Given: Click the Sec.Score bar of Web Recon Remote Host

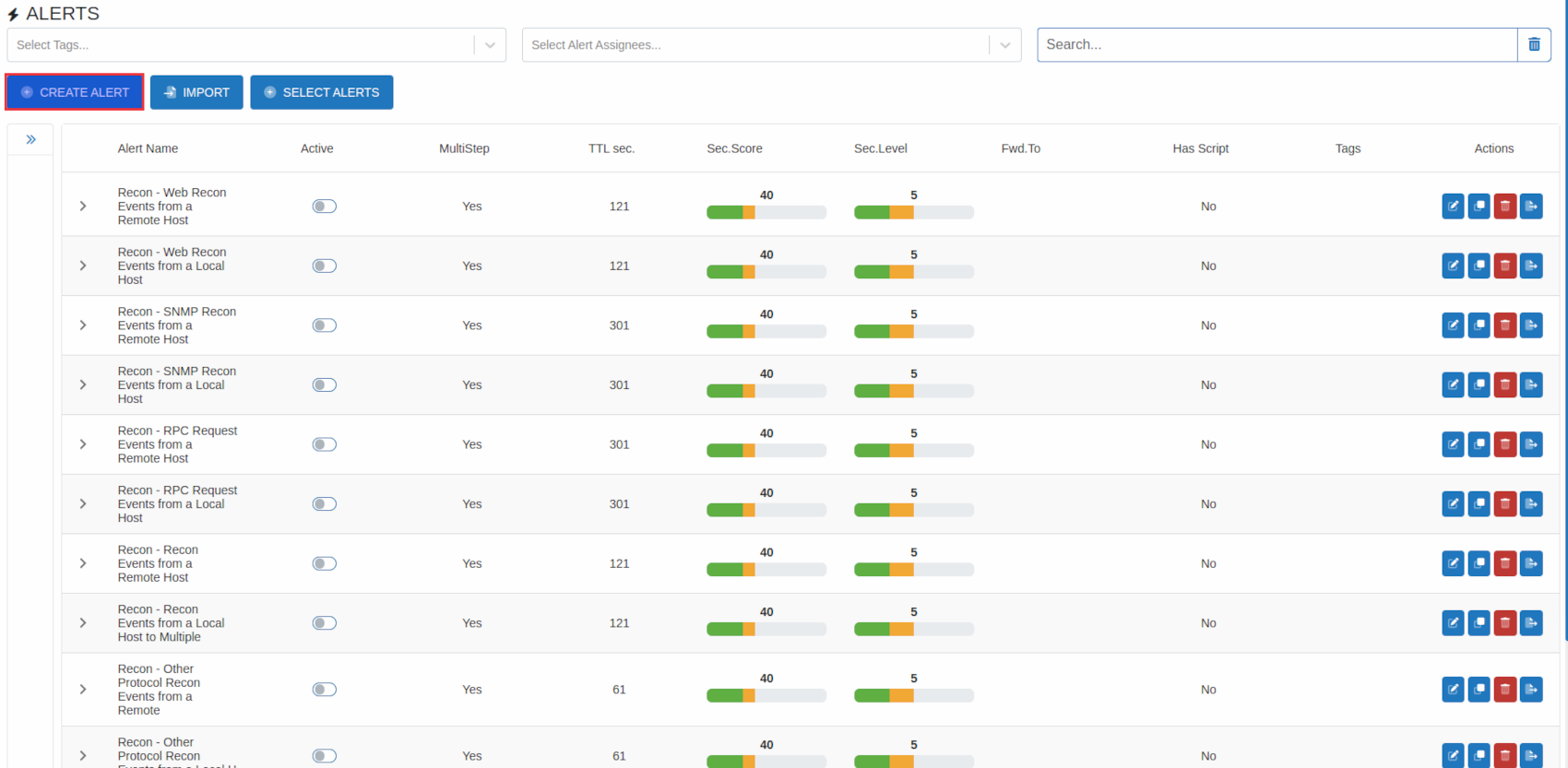Looking at the screenshot, I should click(x=766, y=213).
